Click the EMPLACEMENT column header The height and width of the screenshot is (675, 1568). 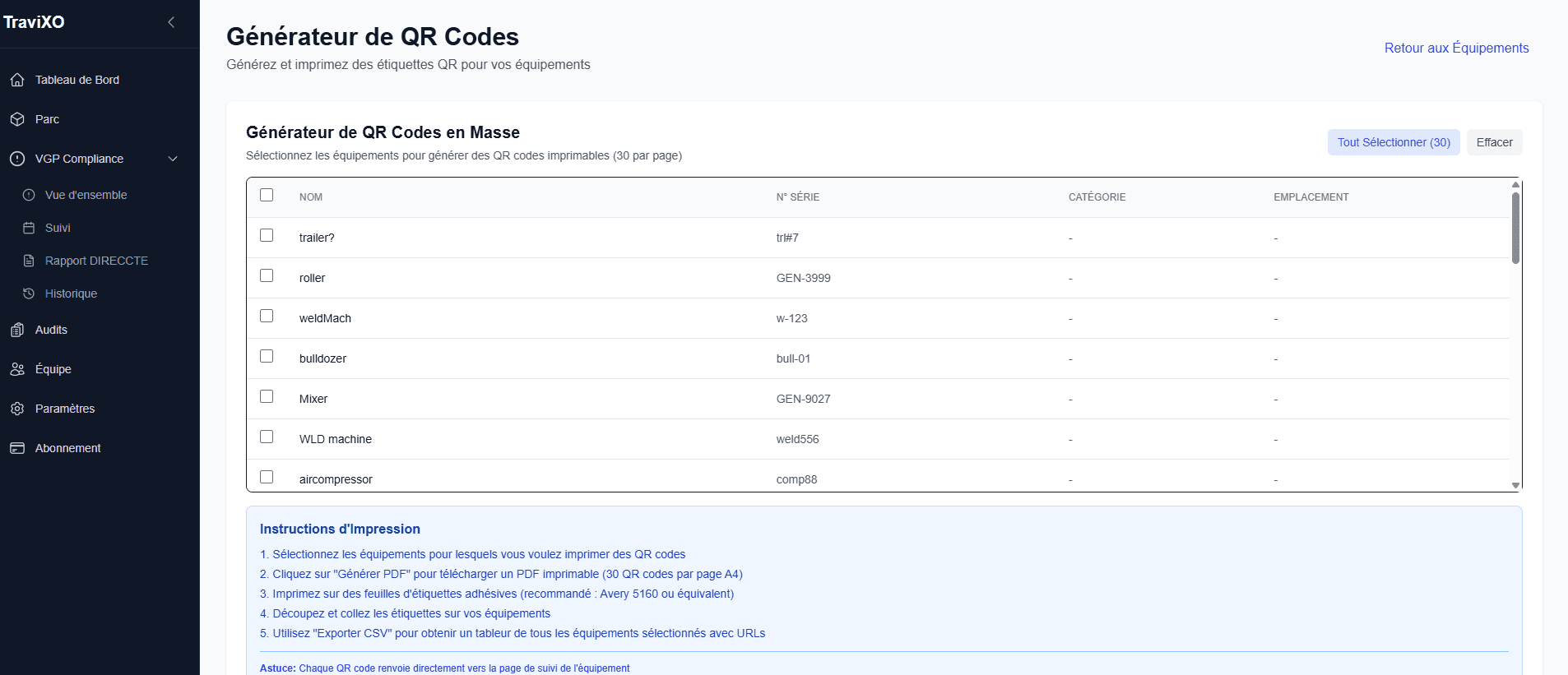click(1311, 197)
